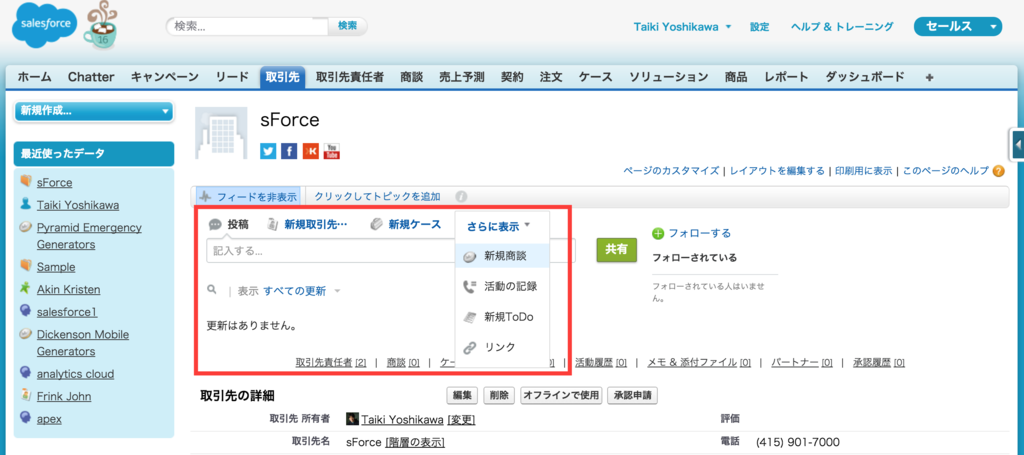The image size is (1024, 455).
Task: Open recent item Akin Kristen
Action: pyautogui.click(x=69, y=289)
